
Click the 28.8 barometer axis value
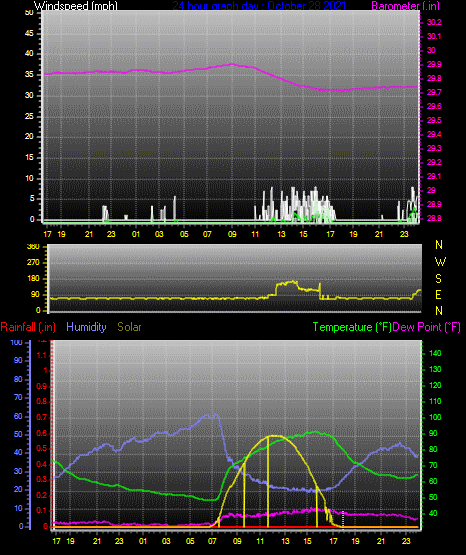pos(434,218)
